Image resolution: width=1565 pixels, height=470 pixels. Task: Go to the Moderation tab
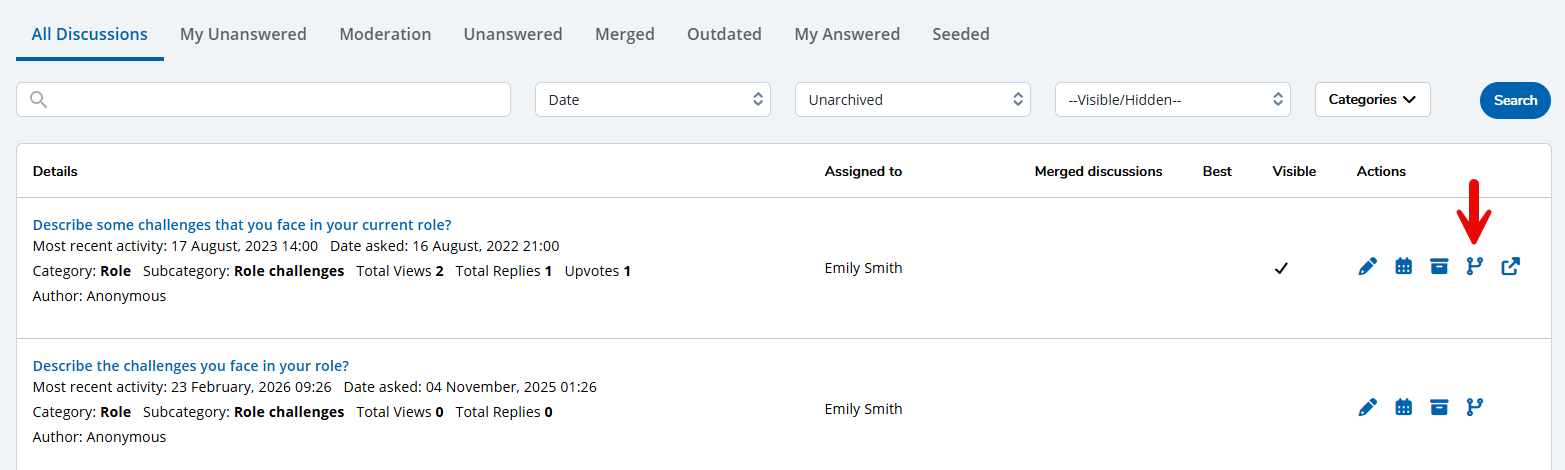385,34
